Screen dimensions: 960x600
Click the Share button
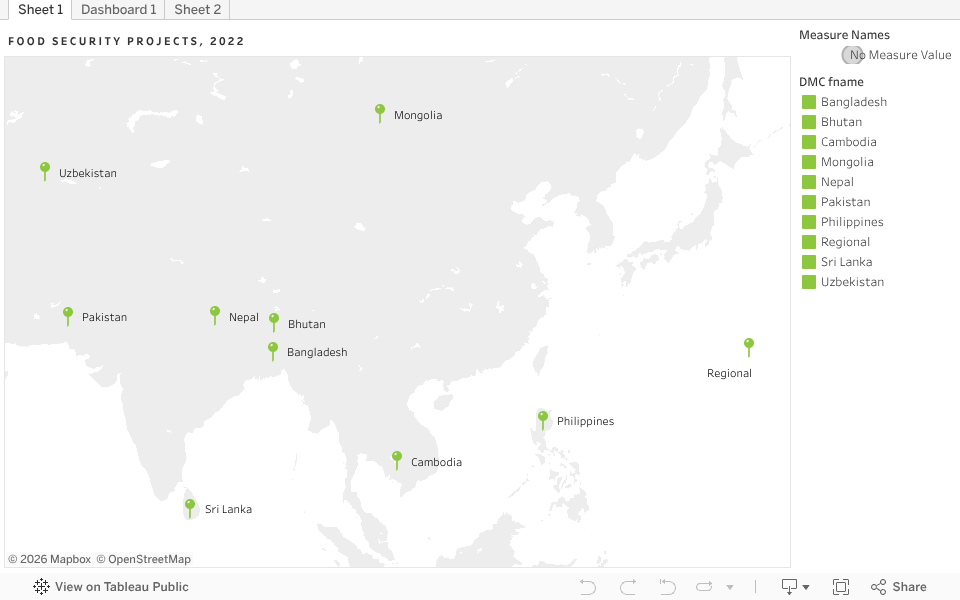tap(899, 587)
